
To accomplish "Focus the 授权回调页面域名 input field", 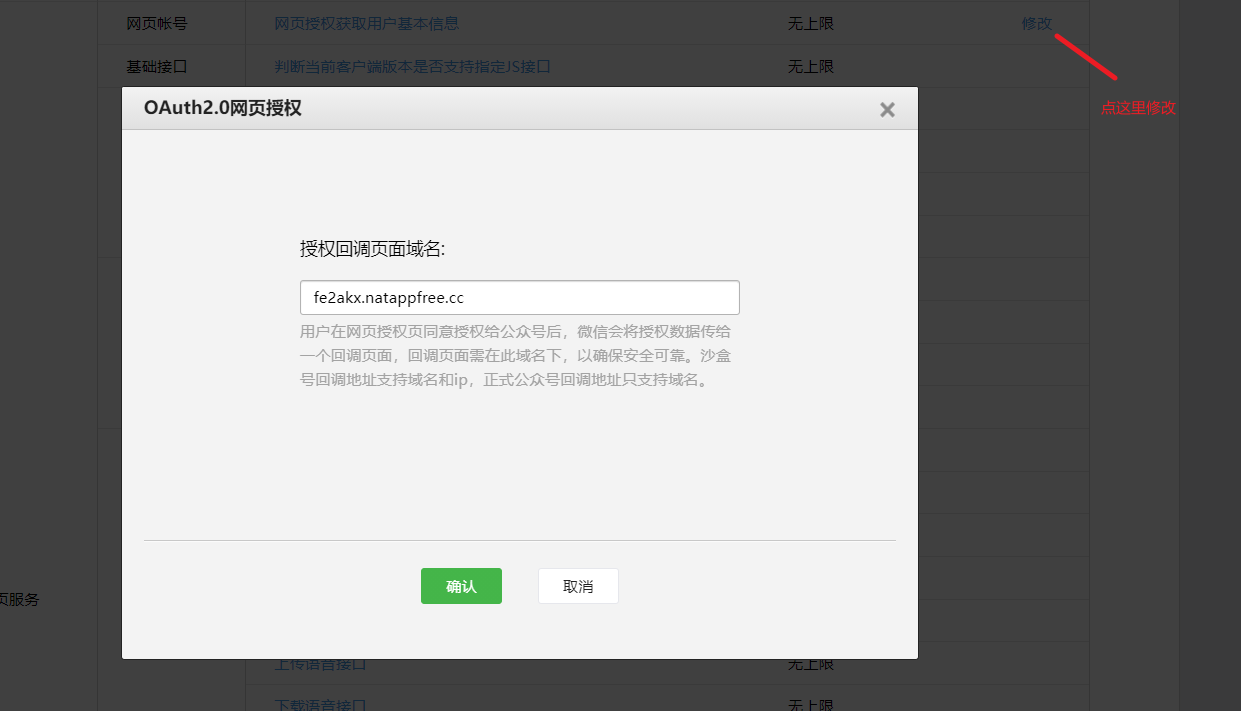I will [x=519, y=298].
